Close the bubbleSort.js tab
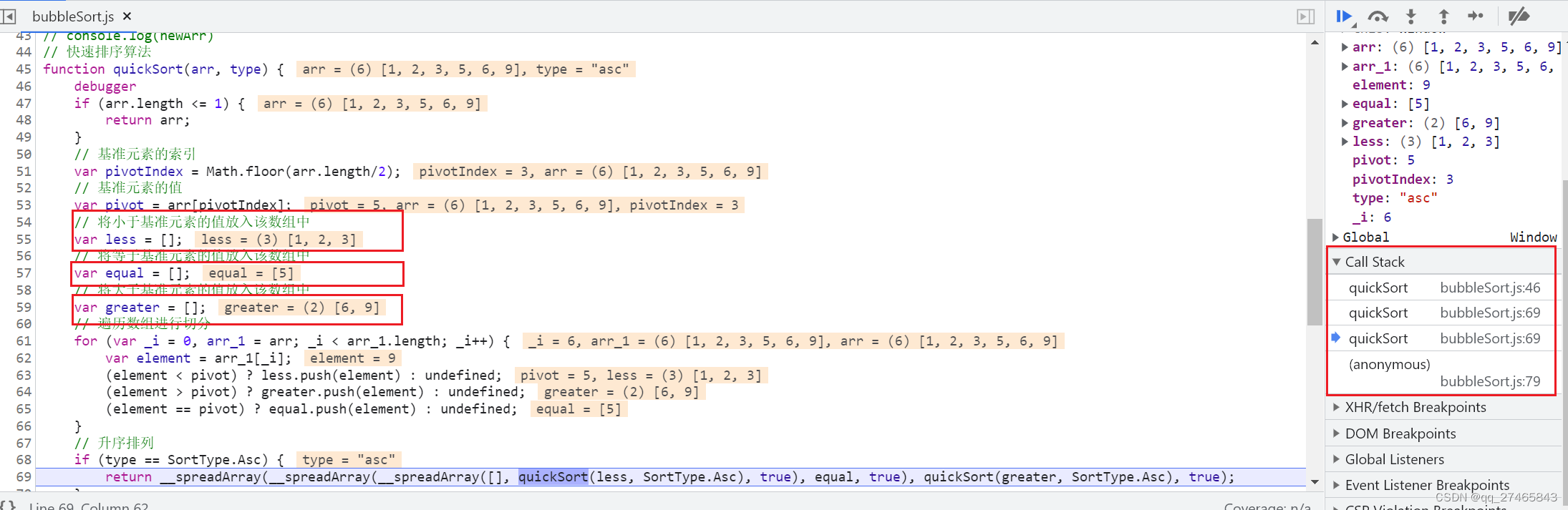The image size is (1568, 510). tap(127, 16)
